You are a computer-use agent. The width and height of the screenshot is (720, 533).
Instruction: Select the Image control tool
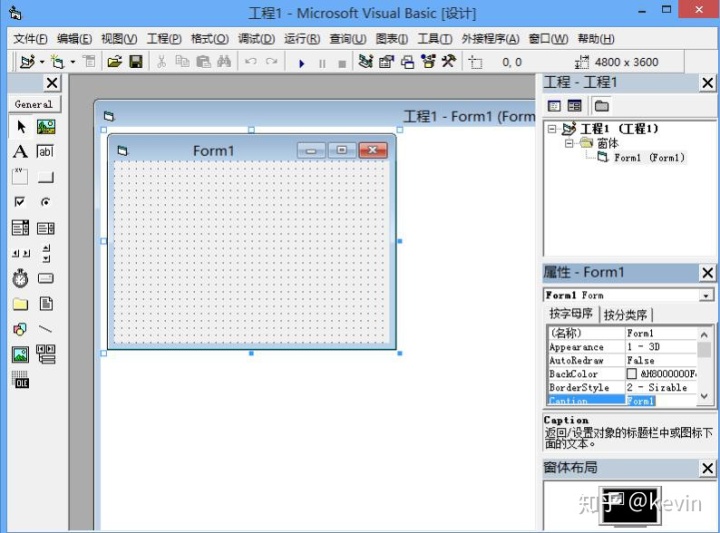[x=20, y=354]
